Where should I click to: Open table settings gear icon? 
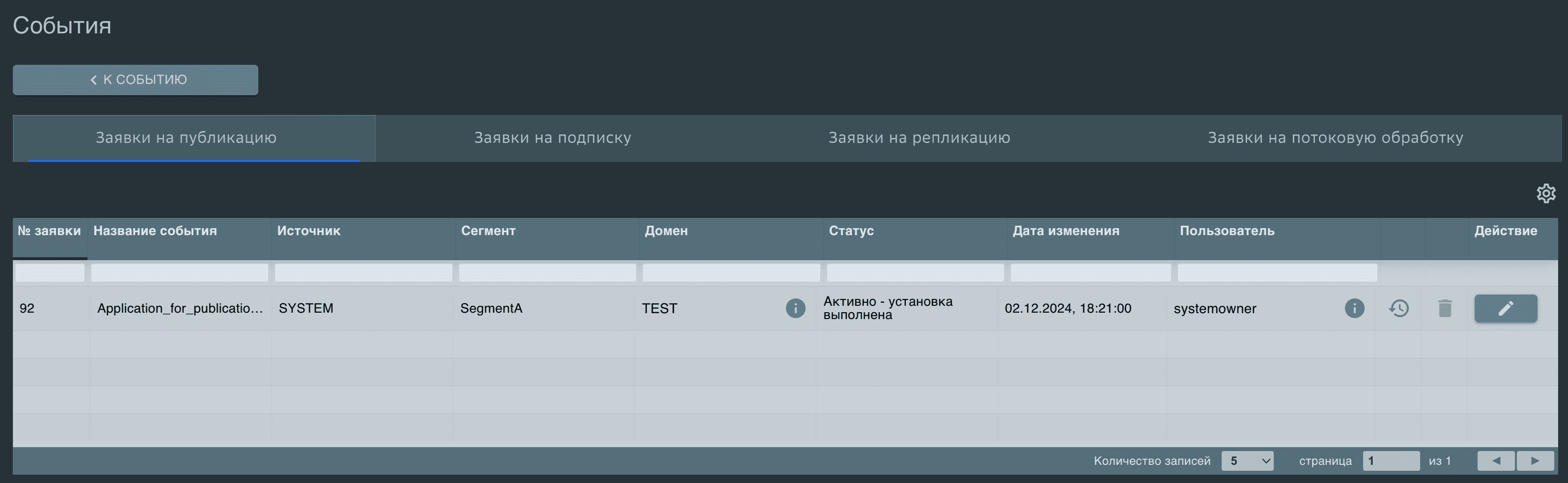point(1545,193)
